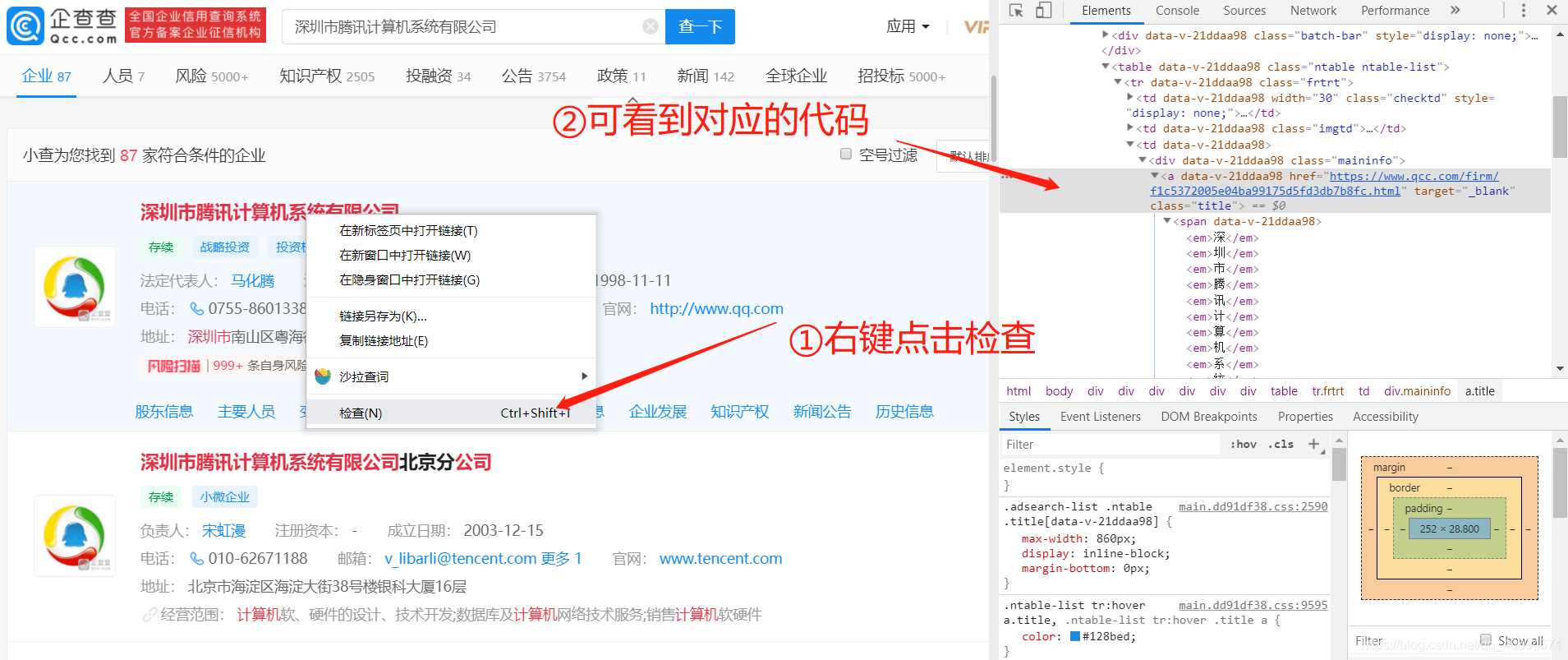
Task: Open the 默认排序 sort dropdown
Action: coord(963,156)
